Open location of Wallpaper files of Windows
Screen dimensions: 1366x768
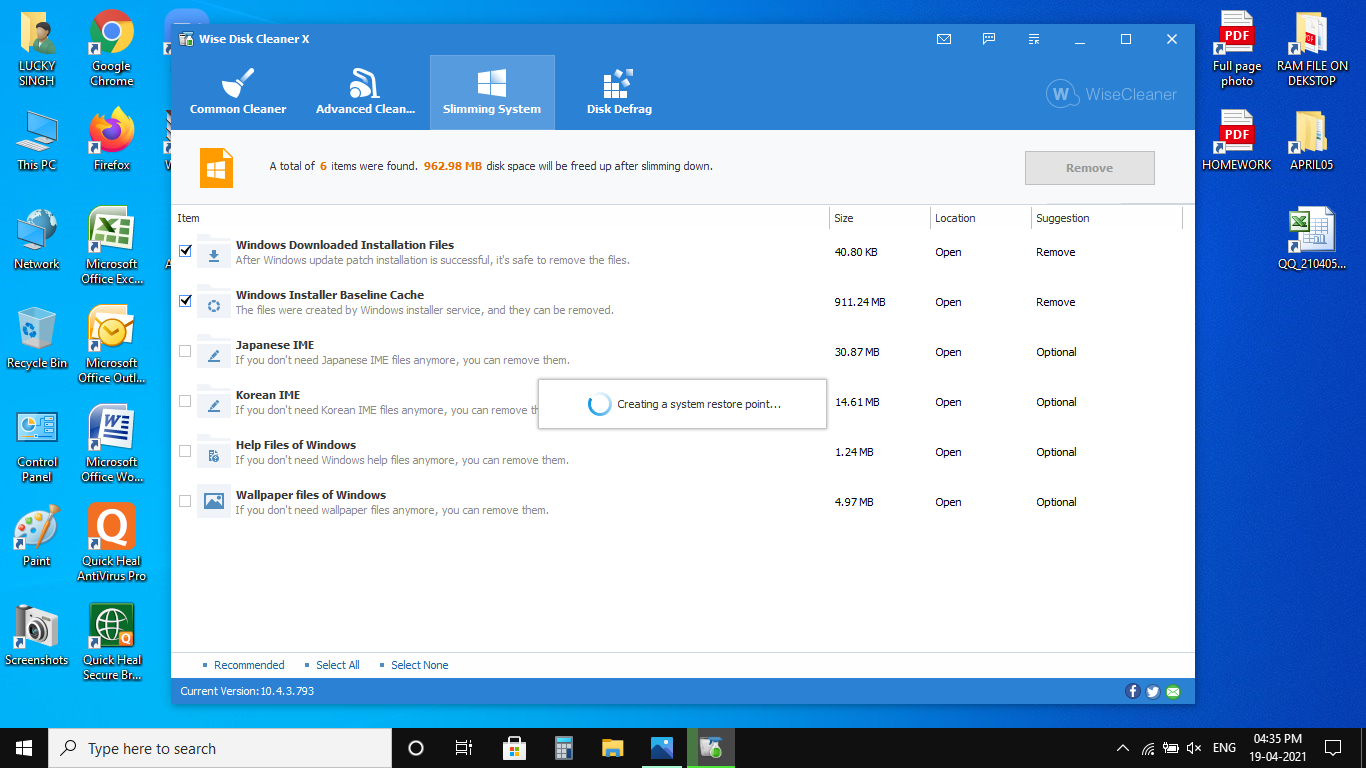pos(948,502)
